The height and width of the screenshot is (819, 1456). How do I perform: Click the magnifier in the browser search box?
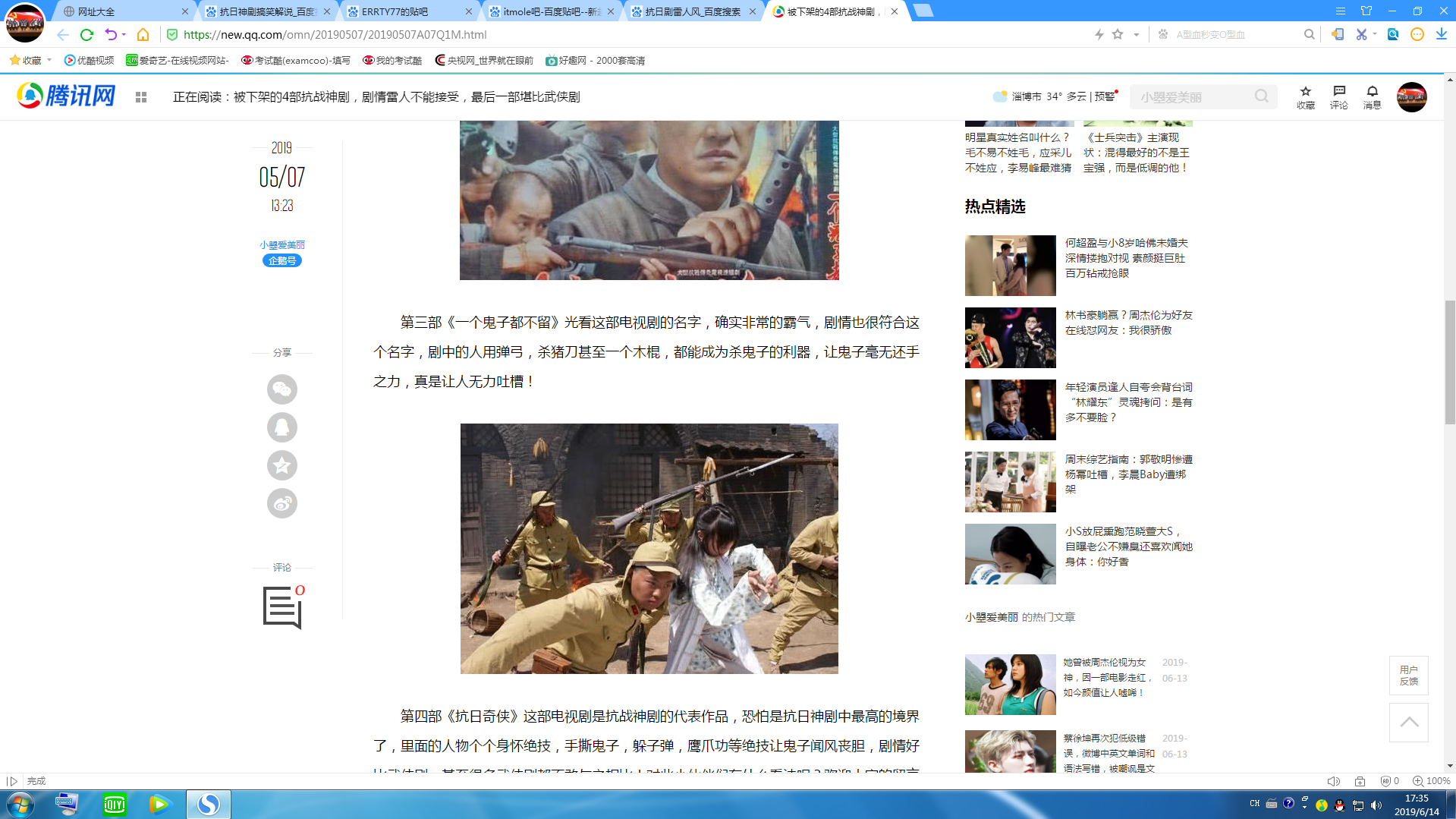[1309, 34]
